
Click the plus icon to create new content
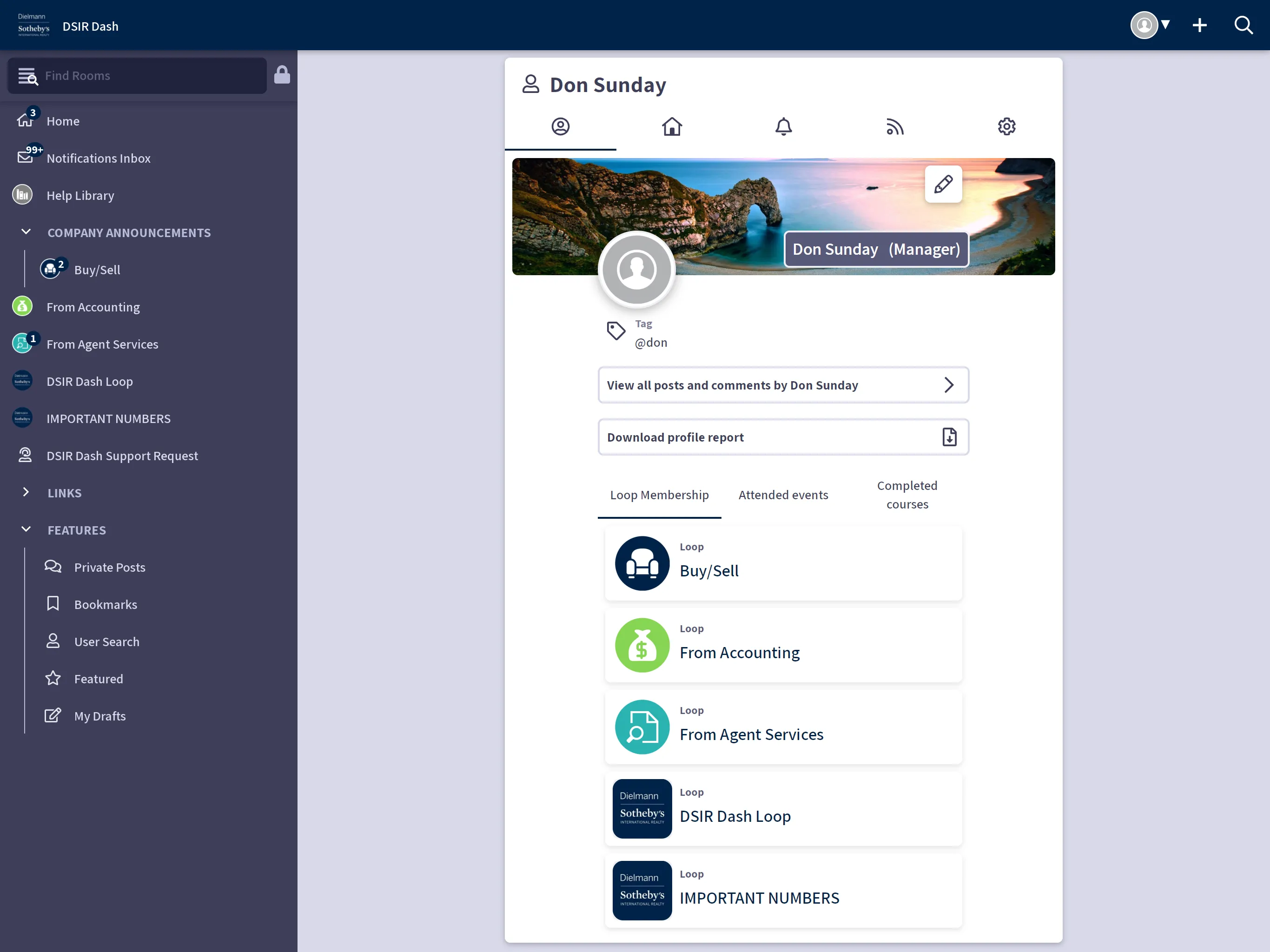click(1200, 25)
